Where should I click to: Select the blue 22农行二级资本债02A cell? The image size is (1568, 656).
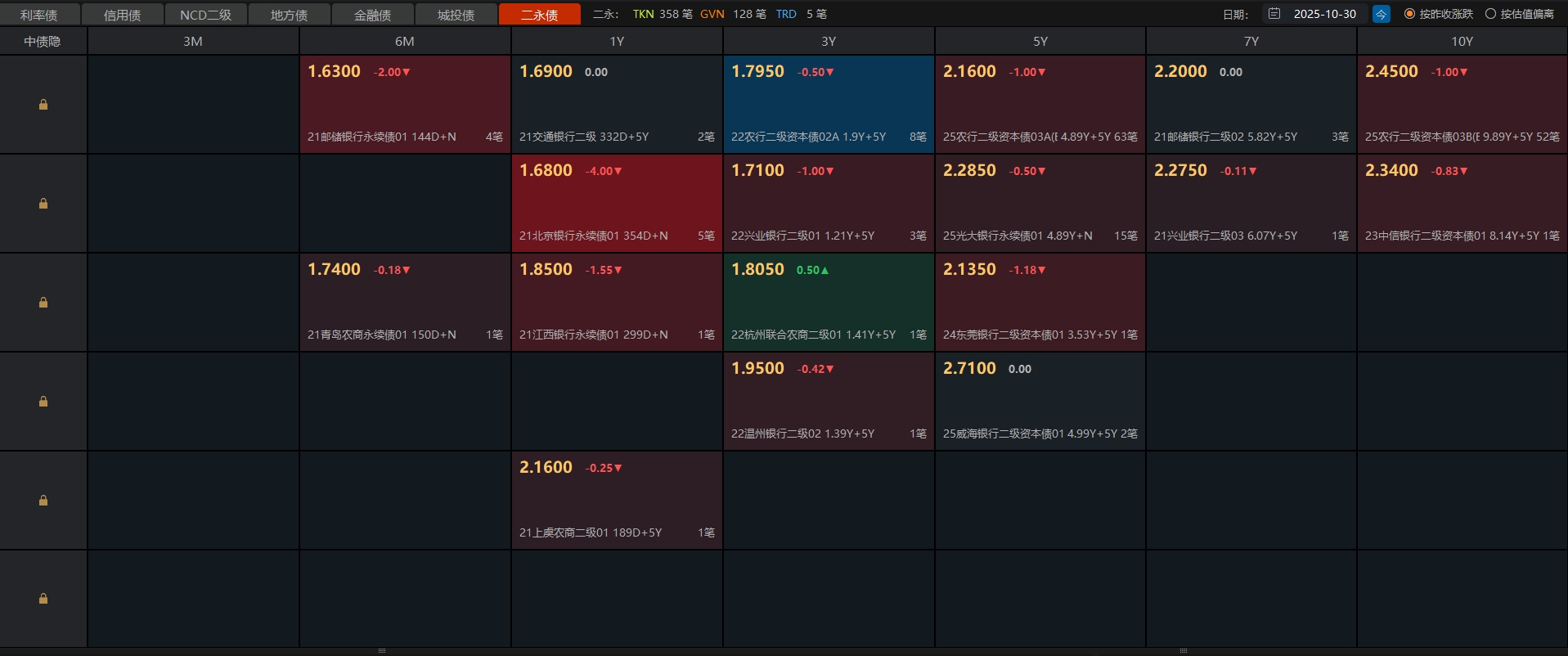point(829,105)
